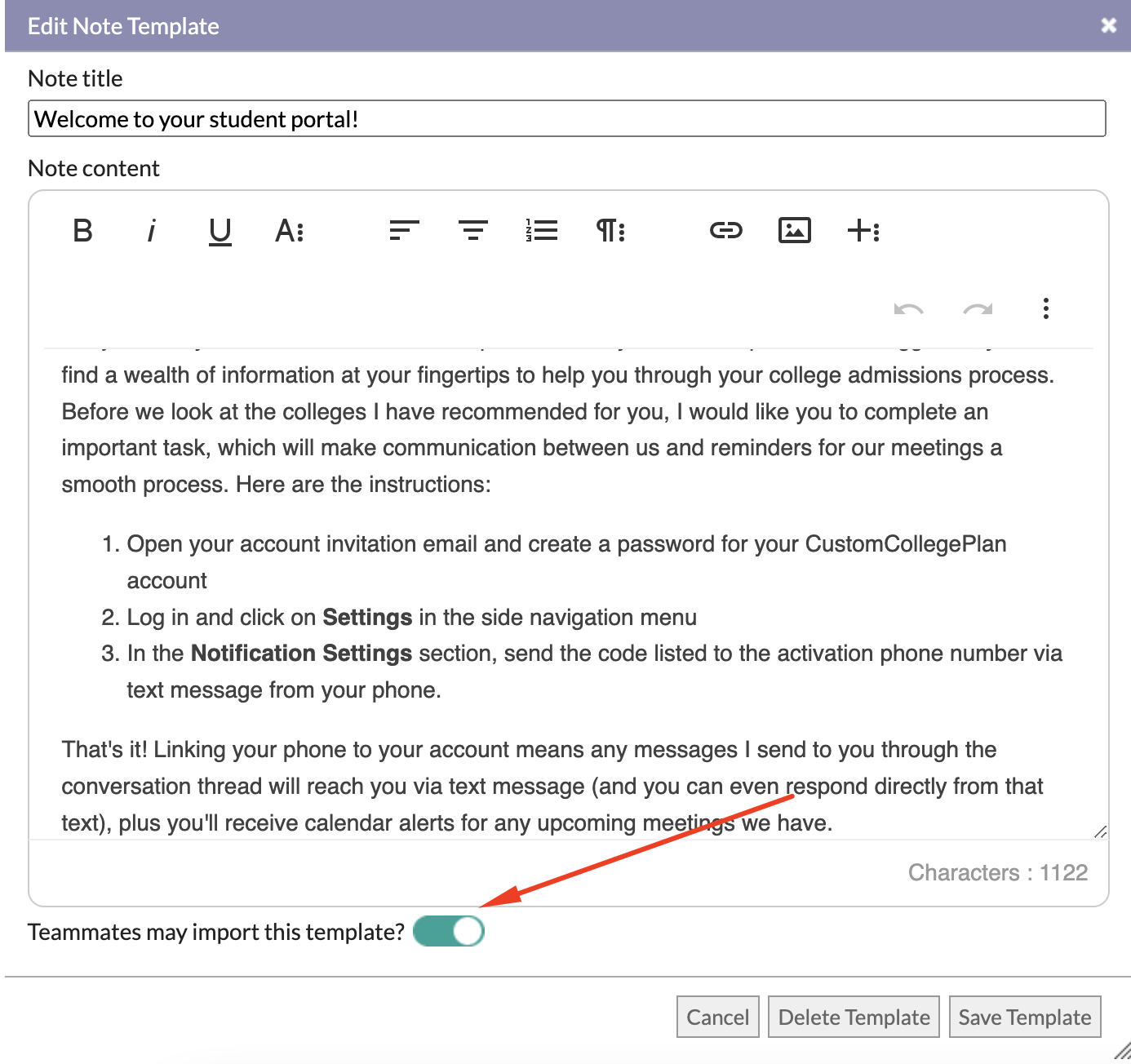The width and height of the screenshot is (1131, 1064).
Task: Align text to the left
Action: [404, 231]
